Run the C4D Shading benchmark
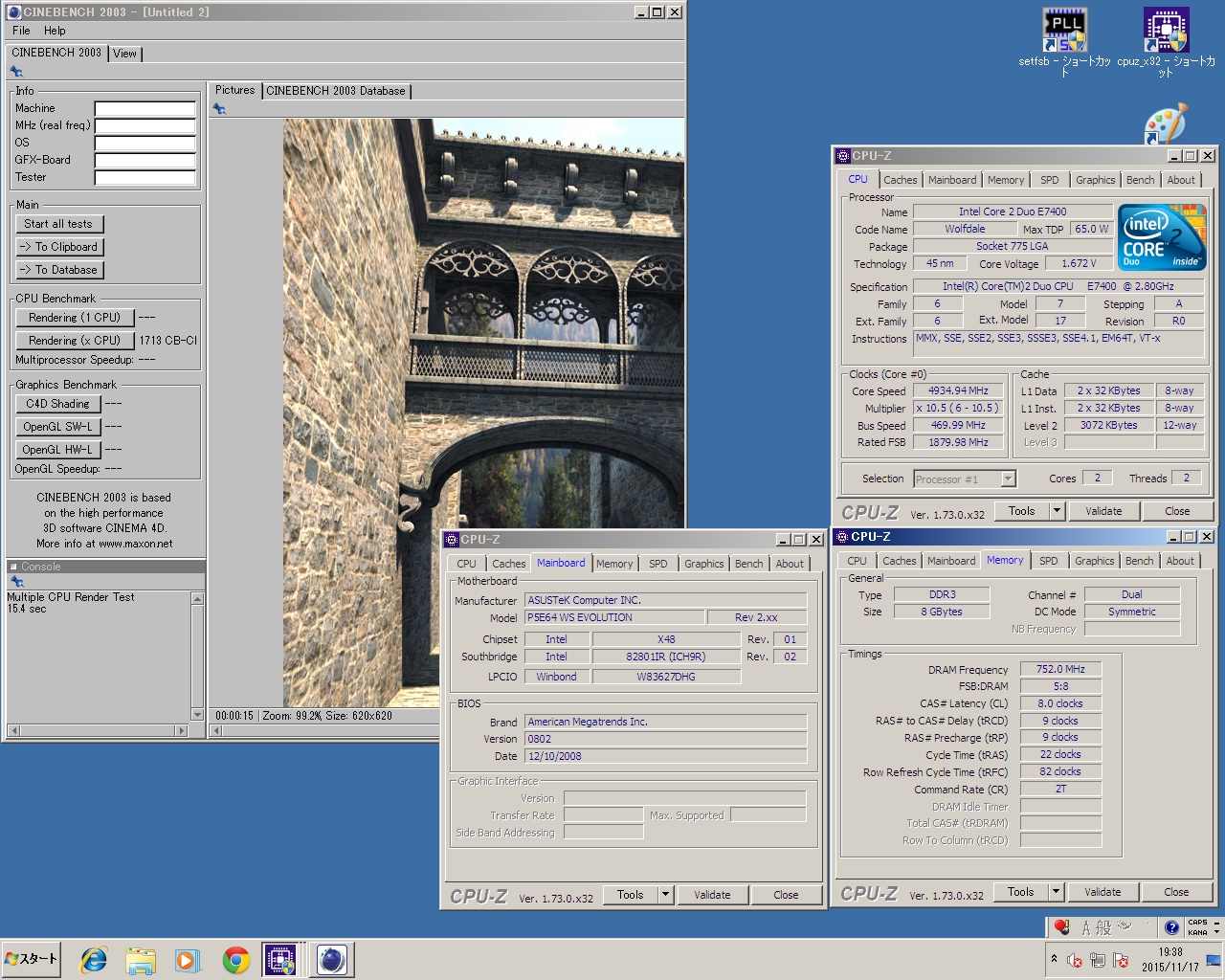The width and height of the screenshot is (1225, 980). tap(58, 404)
